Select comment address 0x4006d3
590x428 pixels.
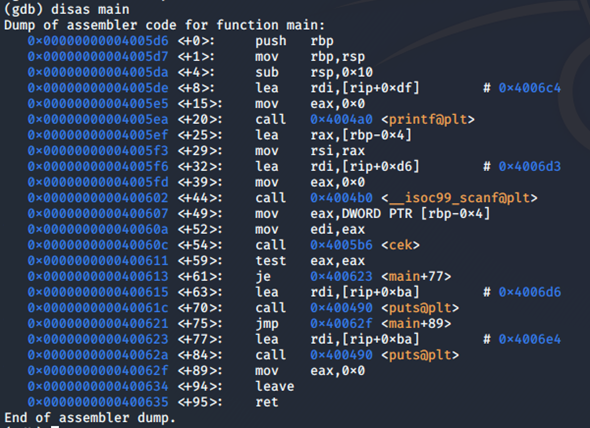coord(529,166)
